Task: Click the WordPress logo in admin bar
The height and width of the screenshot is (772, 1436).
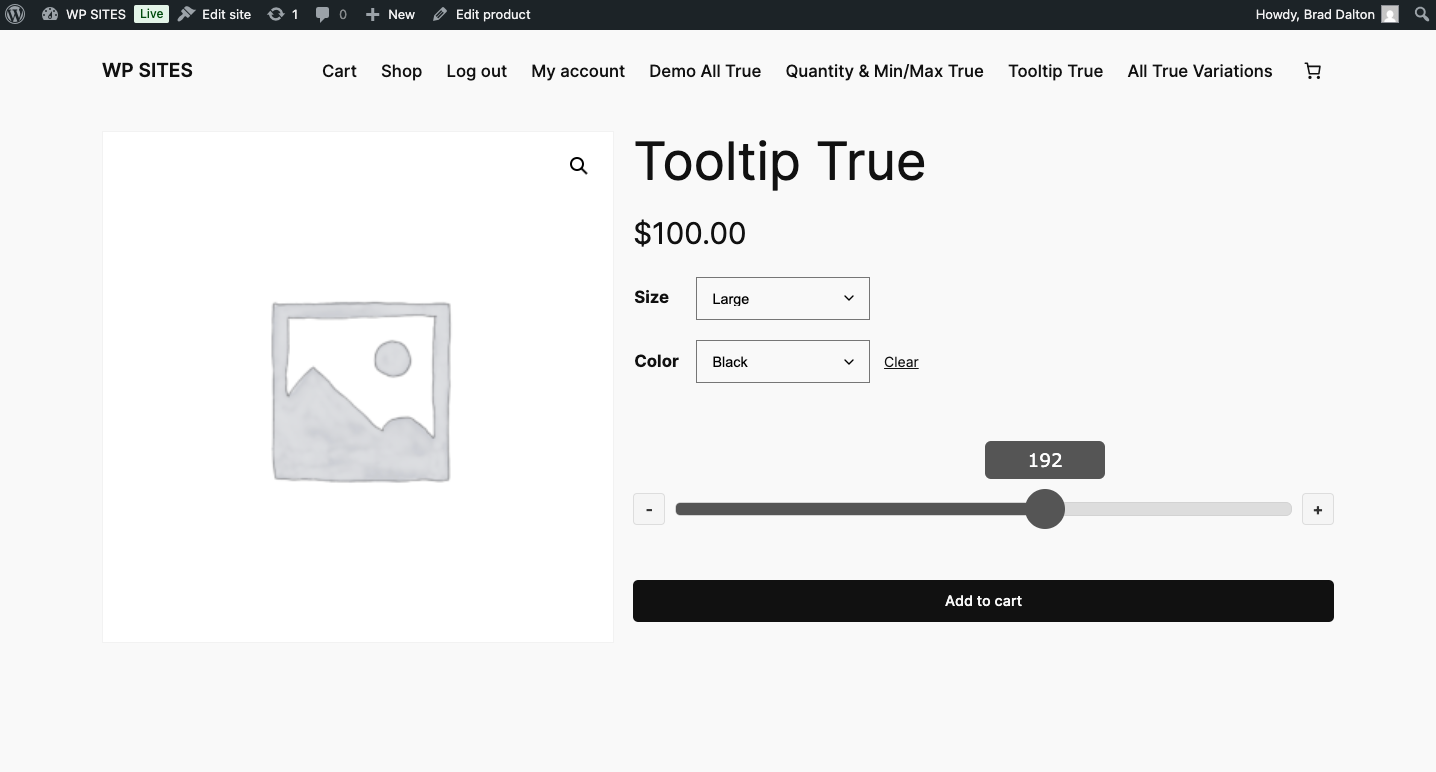Action: (x=15, y=14)
